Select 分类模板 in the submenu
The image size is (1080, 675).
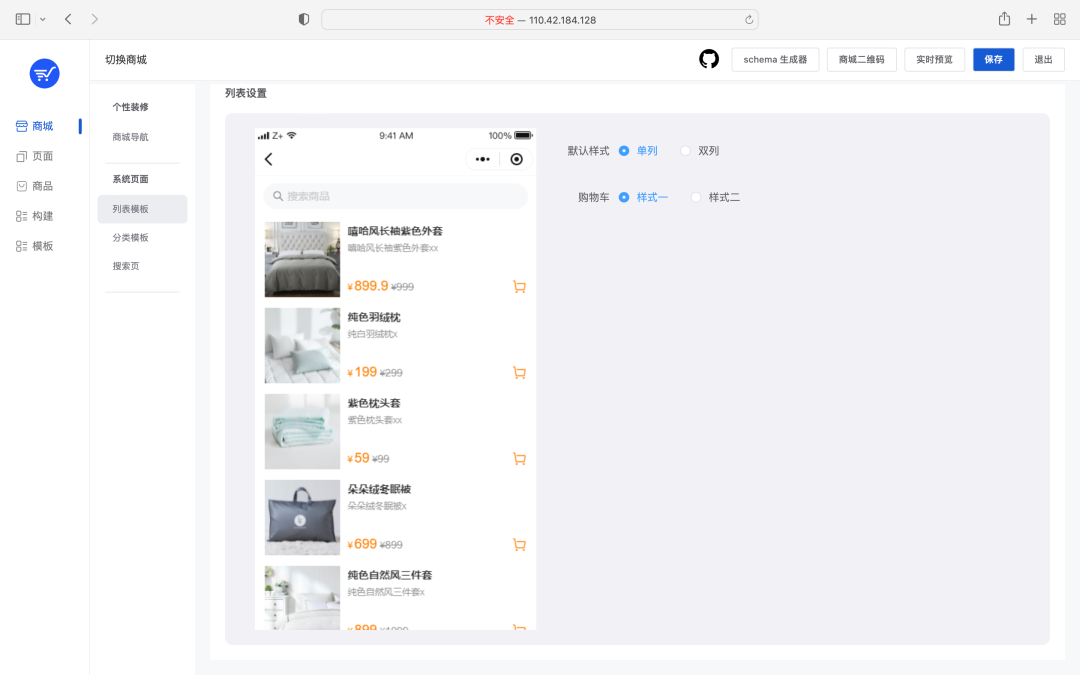[130, 238]
